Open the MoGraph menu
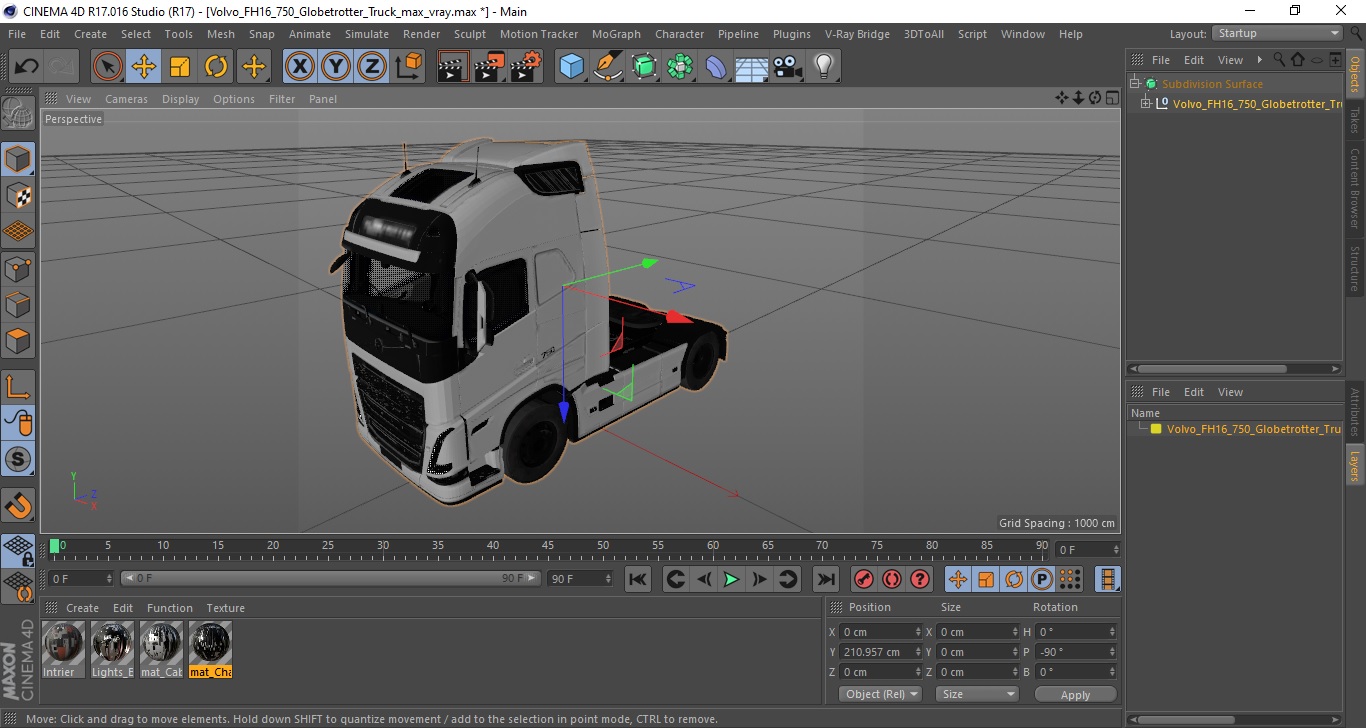 click(616, 34)
